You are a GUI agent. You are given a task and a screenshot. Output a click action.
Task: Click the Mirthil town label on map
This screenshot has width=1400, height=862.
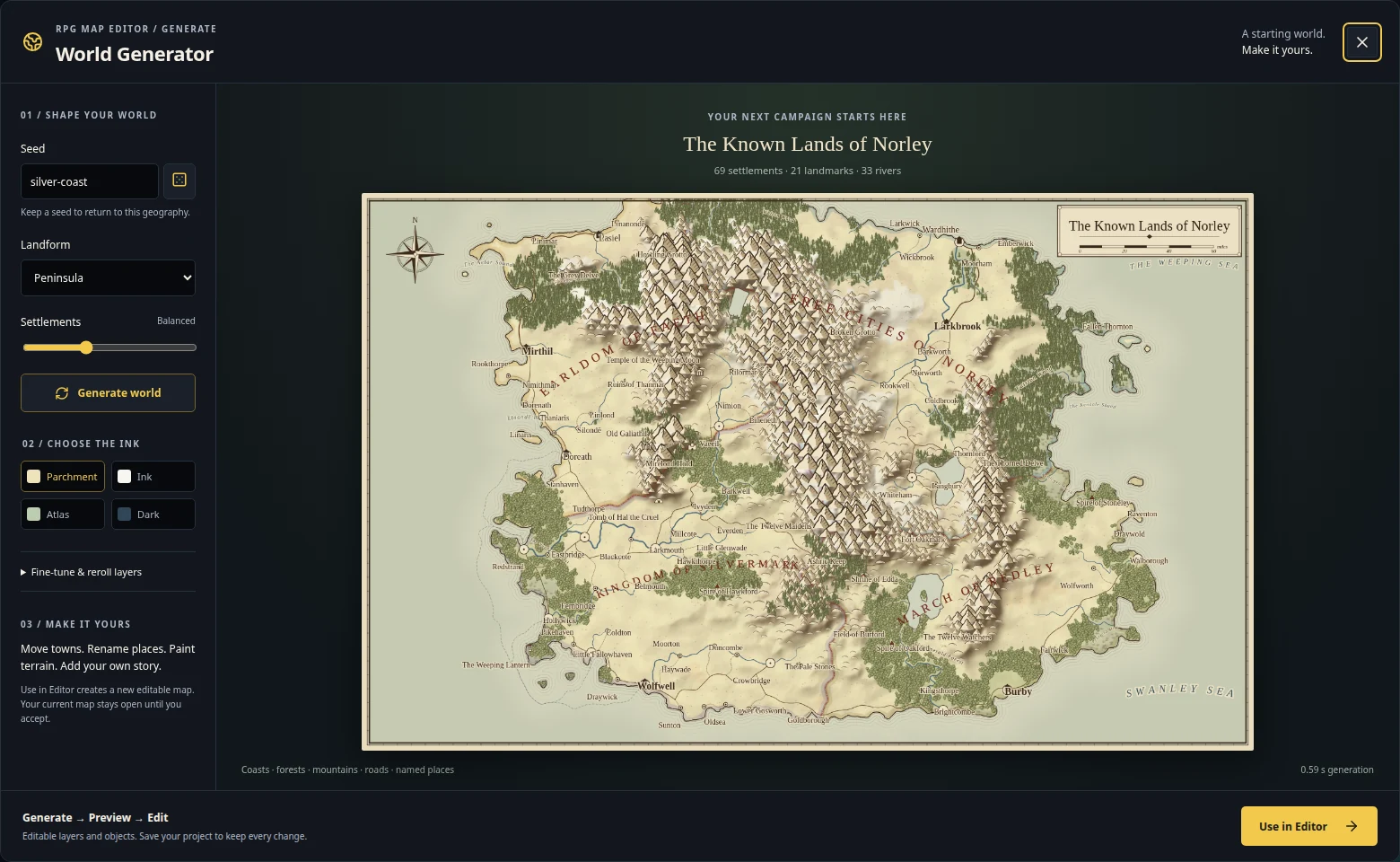pos(538,351)
